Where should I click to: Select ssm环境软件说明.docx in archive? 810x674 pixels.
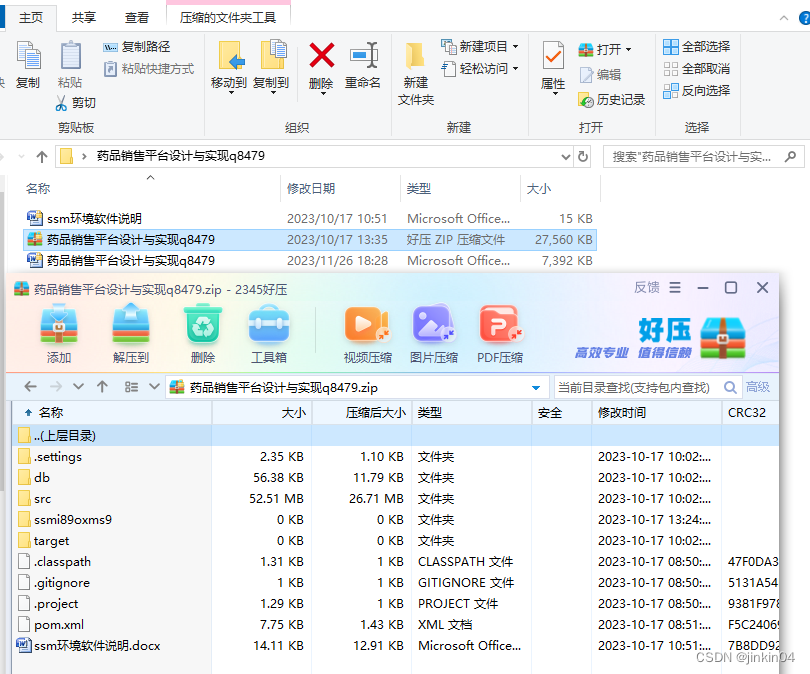pos(395,646)
